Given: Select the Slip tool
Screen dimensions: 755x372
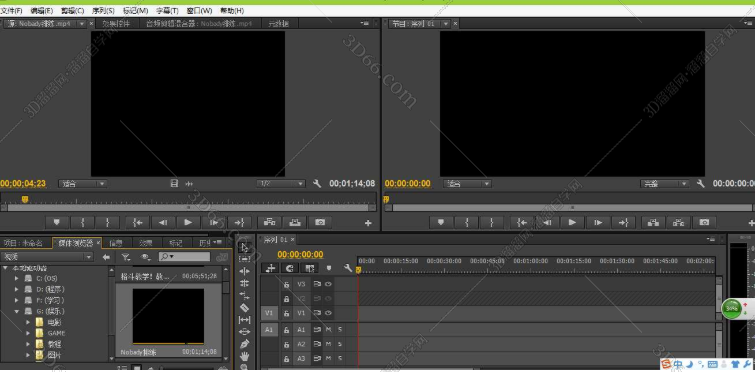Looking at the screenshot, I should click(245, 320).
